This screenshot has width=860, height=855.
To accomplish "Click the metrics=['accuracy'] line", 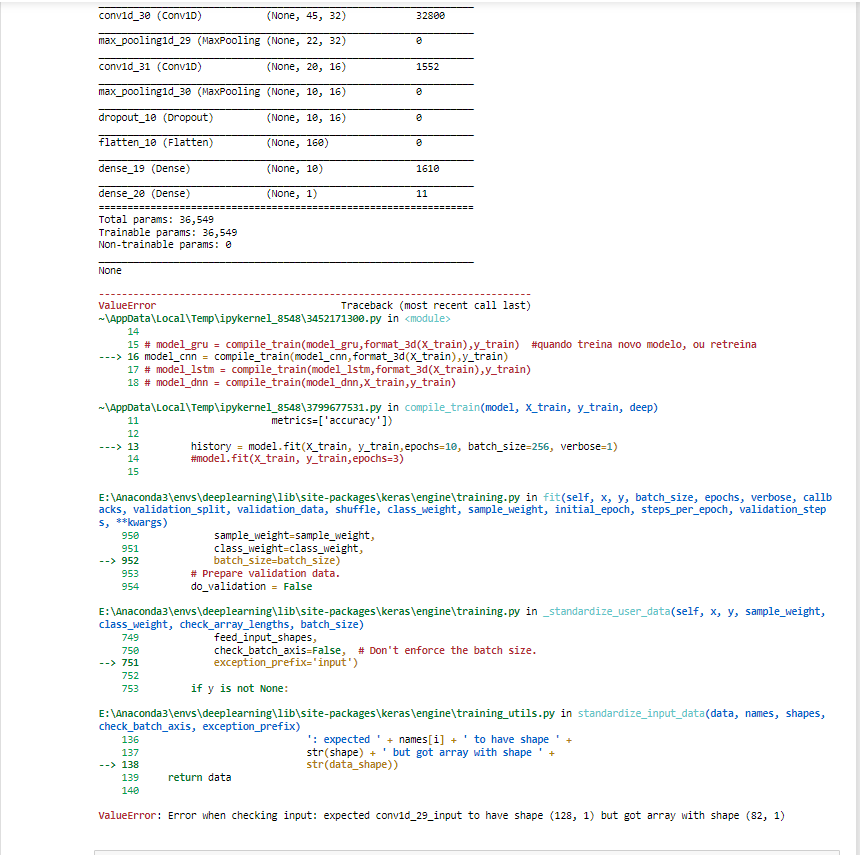I will pos(332,421).
